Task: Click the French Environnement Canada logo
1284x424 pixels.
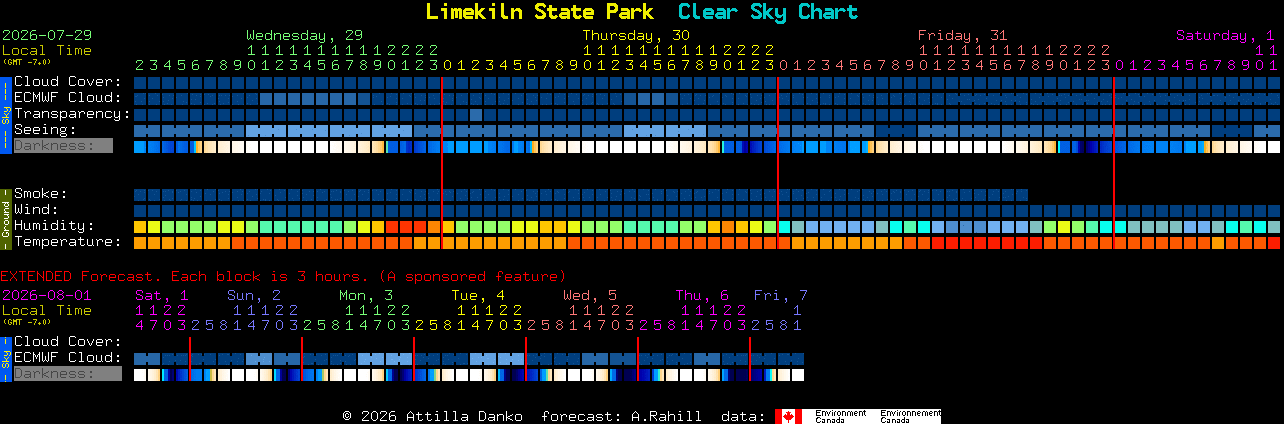Action: 910,416
